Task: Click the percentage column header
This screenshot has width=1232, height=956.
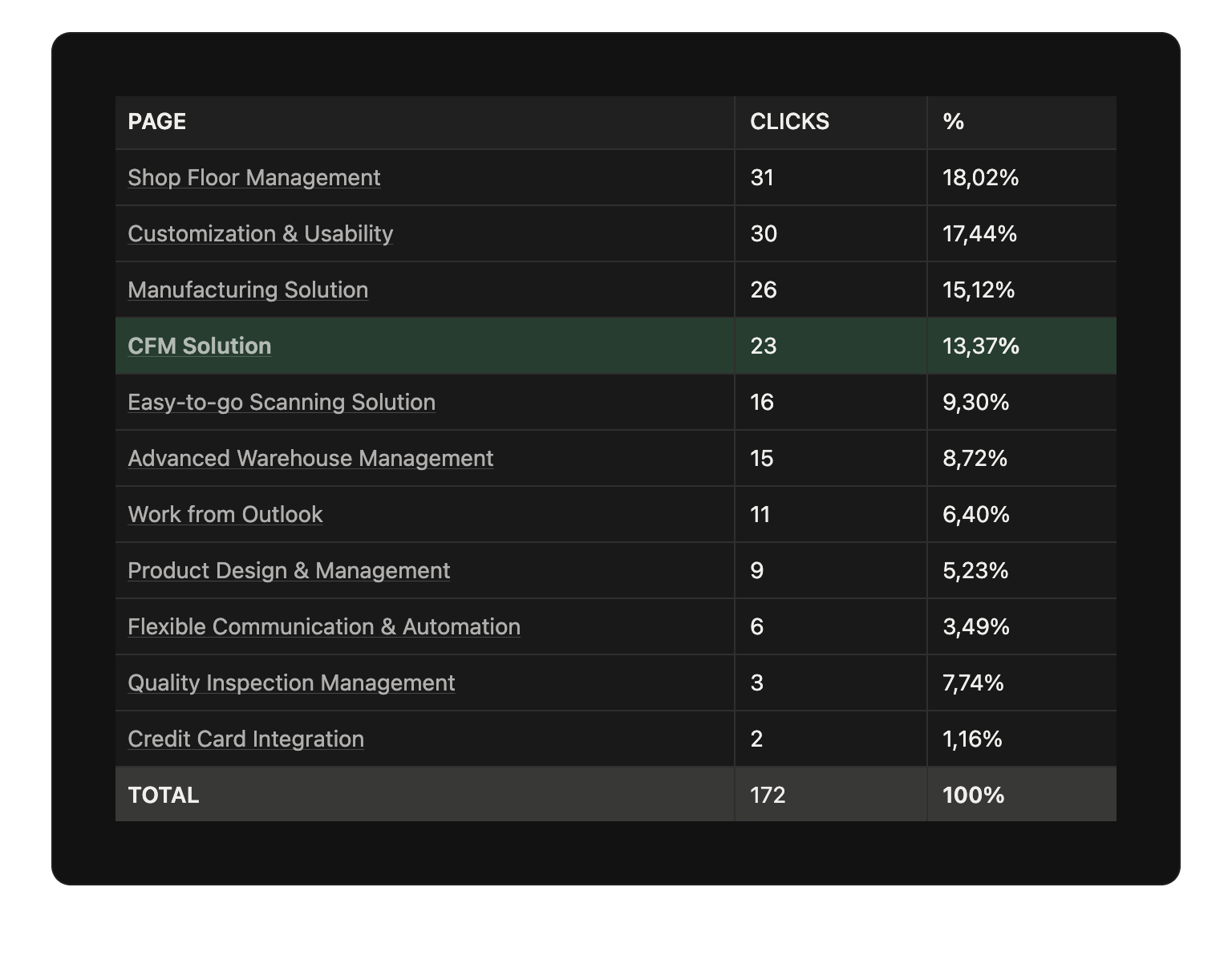Action: tap(950, 122)
